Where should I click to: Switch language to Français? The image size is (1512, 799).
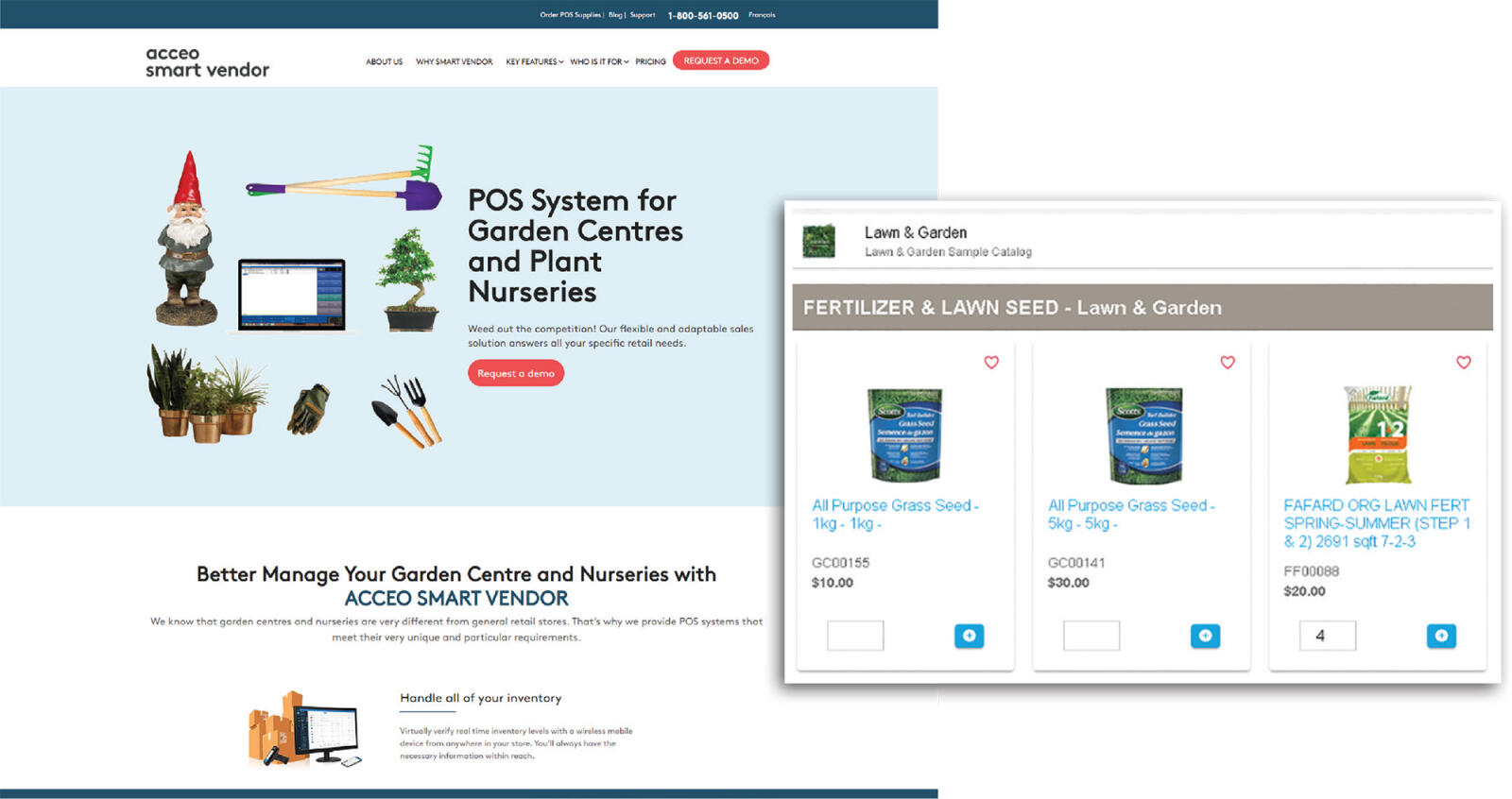[762, 15]
